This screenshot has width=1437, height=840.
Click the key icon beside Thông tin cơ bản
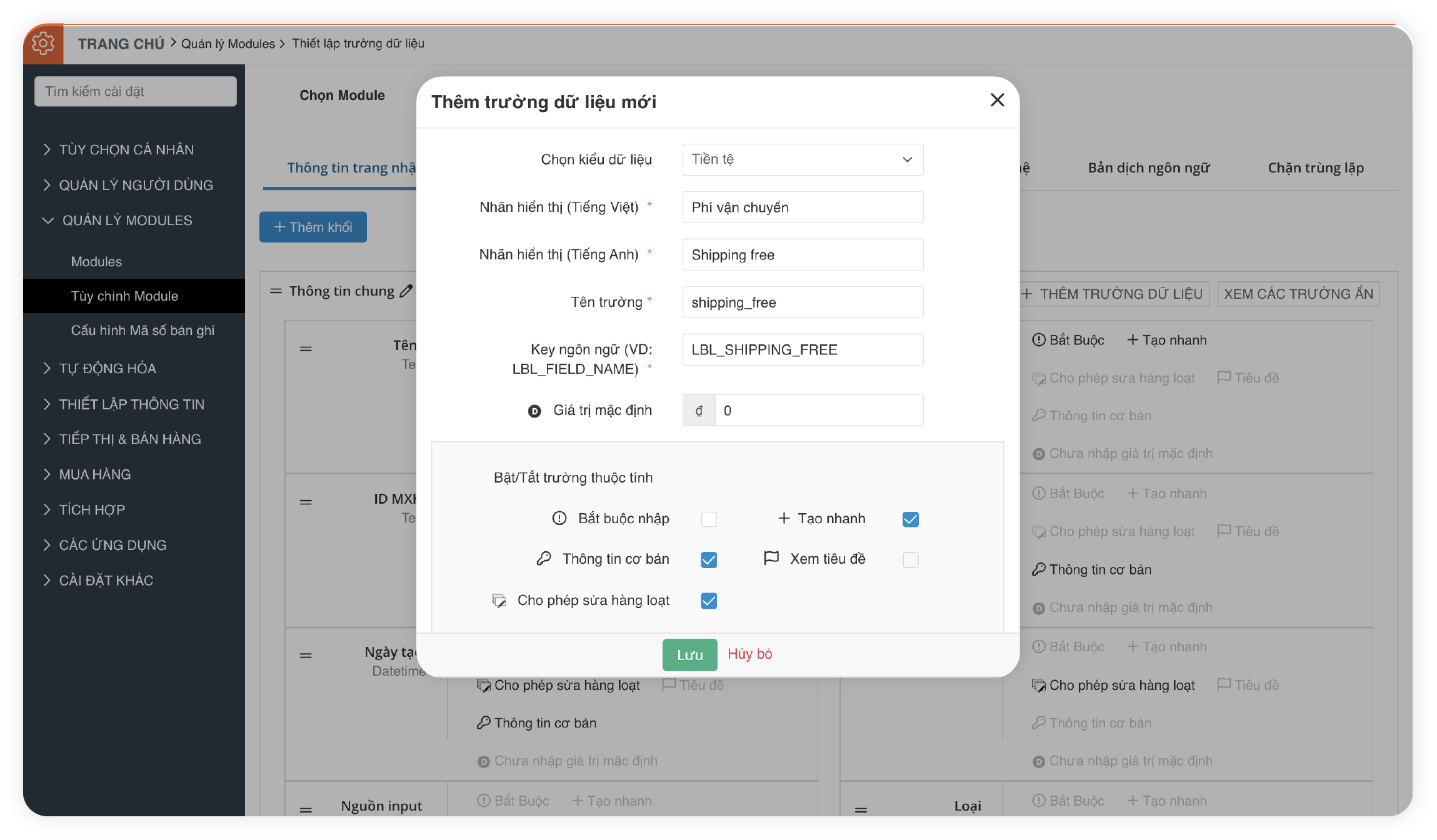(x=544, y=559)
